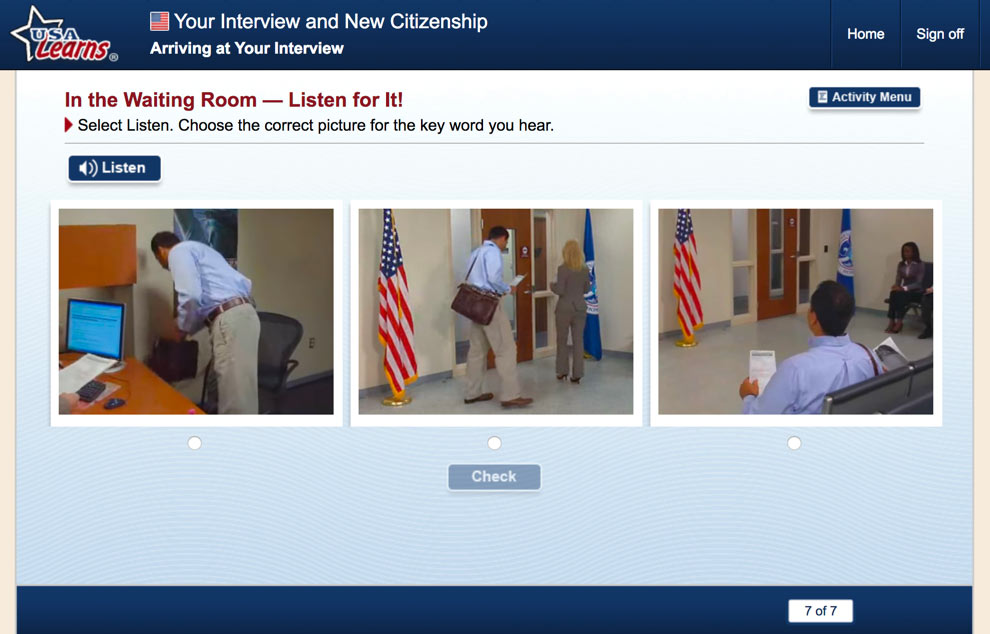Click the document icon on Activity Menu
This screenshot has width=990, height=634.
click(x=822, y=97)
